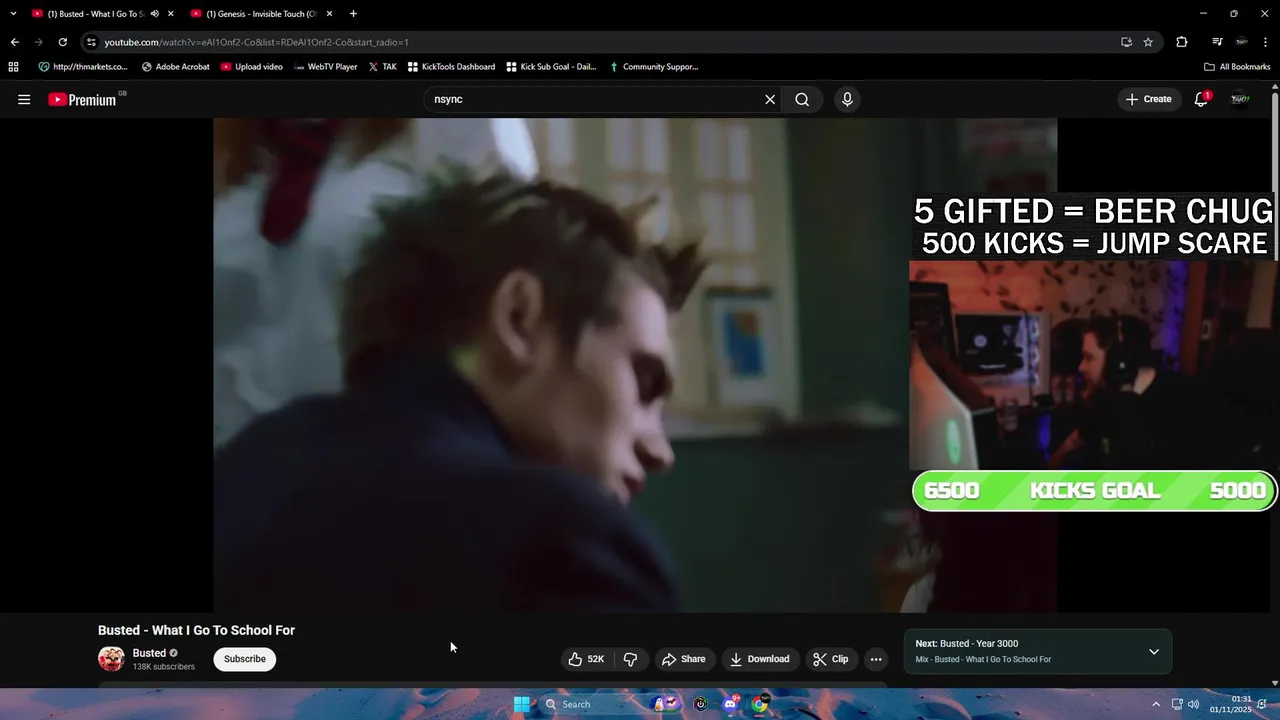Close the Genesis Invisible Touch tab
Viewport: 1280px width, 720px height.
[x=329, y=14]
